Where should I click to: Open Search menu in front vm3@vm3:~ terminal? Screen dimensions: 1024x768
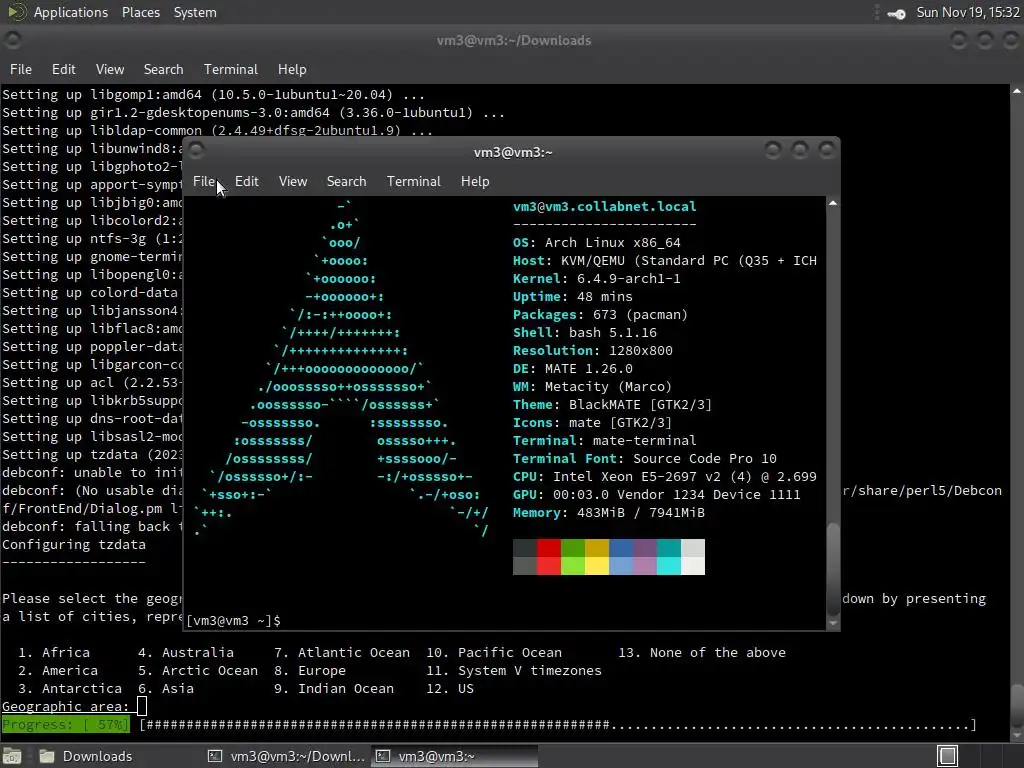coord(346,182)
